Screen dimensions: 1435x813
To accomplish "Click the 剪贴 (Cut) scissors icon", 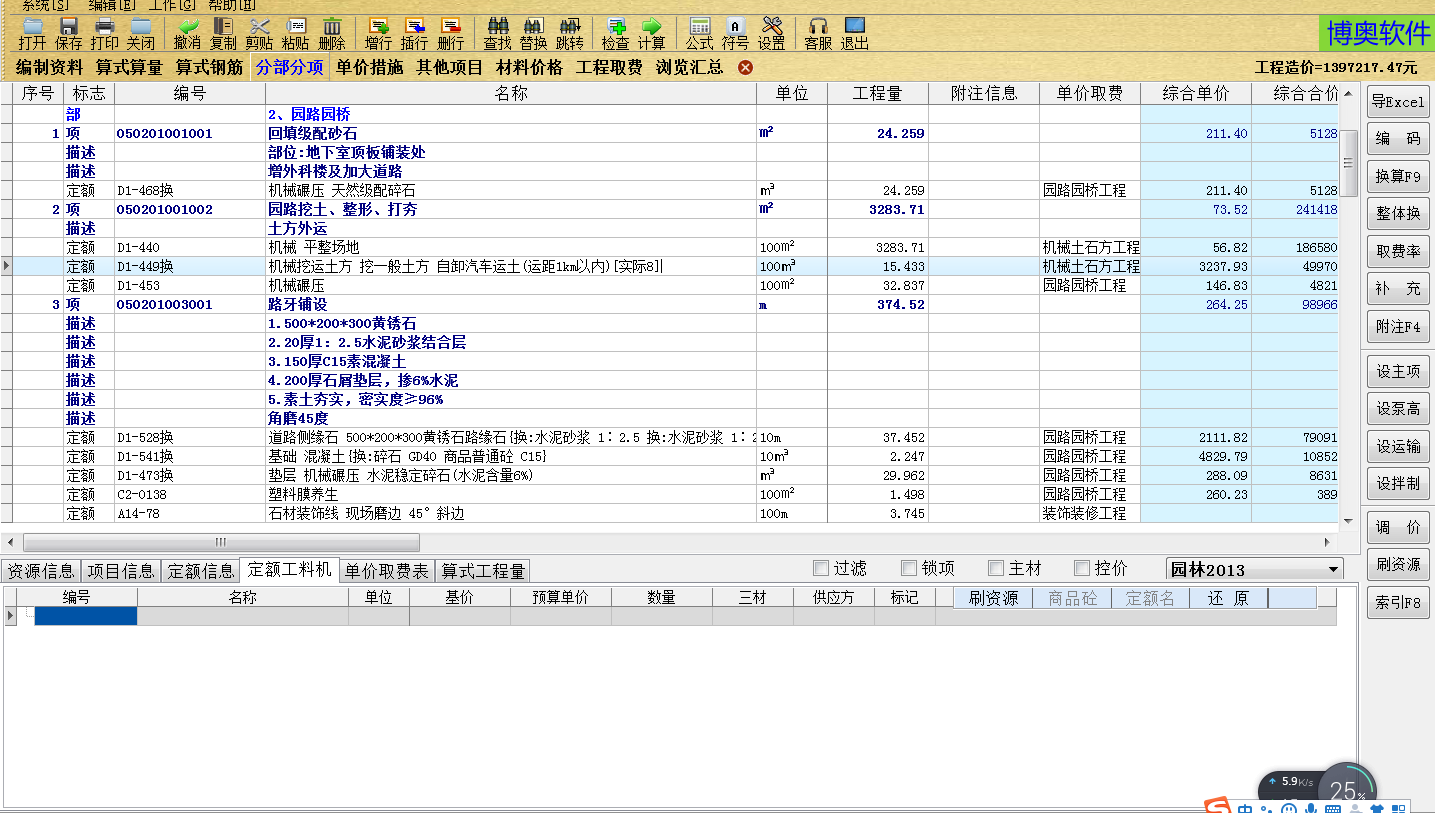I will pos(259,33).
